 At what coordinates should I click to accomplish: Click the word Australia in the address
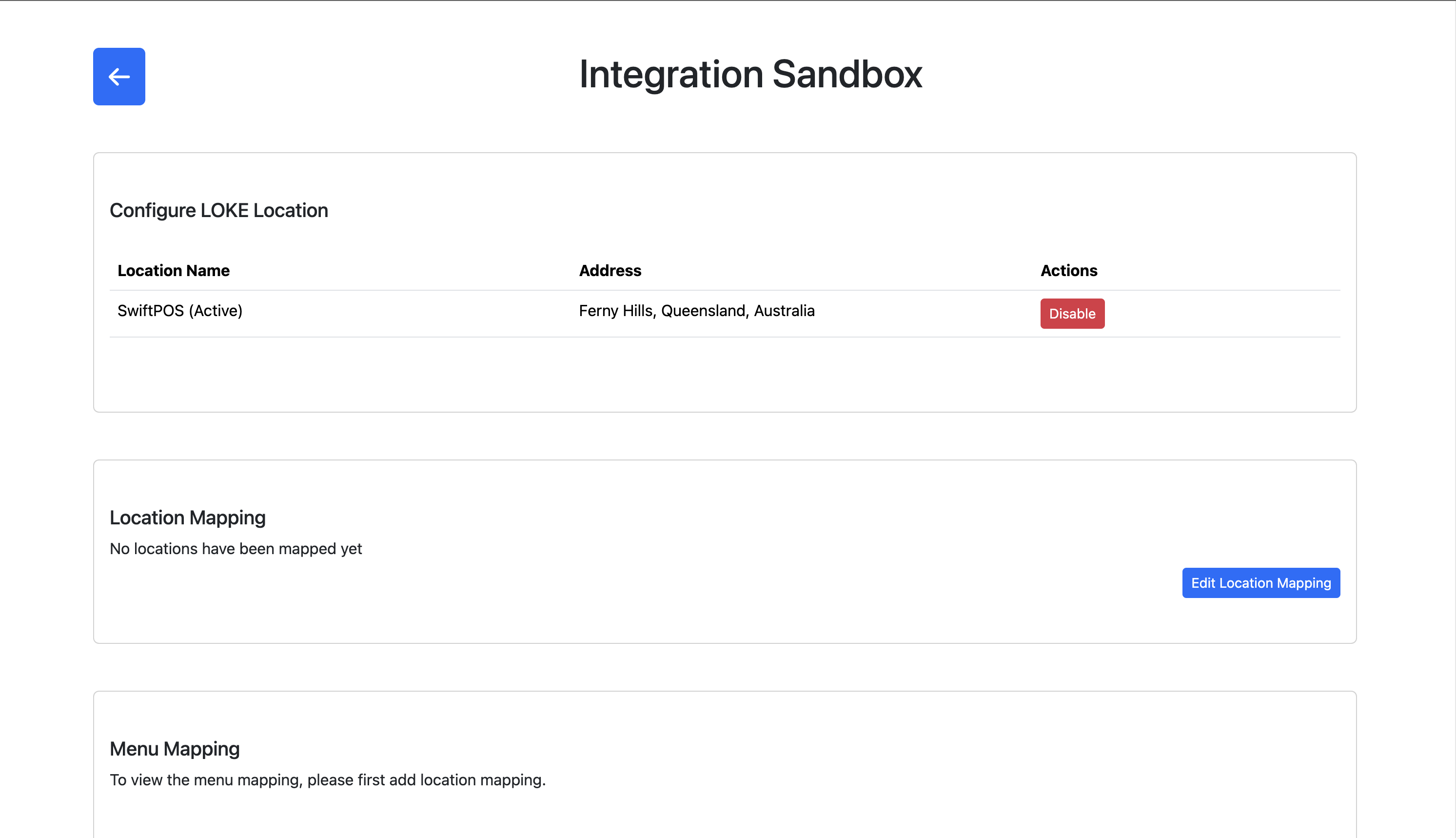coord(784,311)
